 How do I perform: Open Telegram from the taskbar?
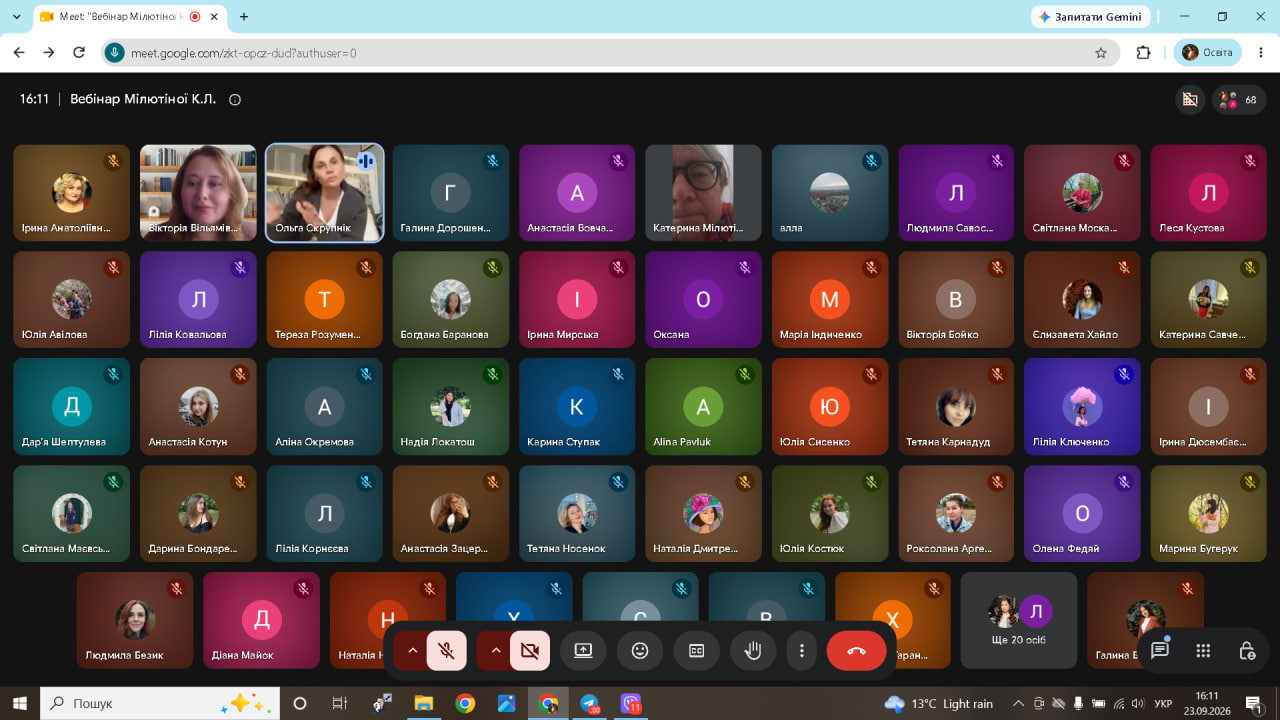[x=590, y=703]
